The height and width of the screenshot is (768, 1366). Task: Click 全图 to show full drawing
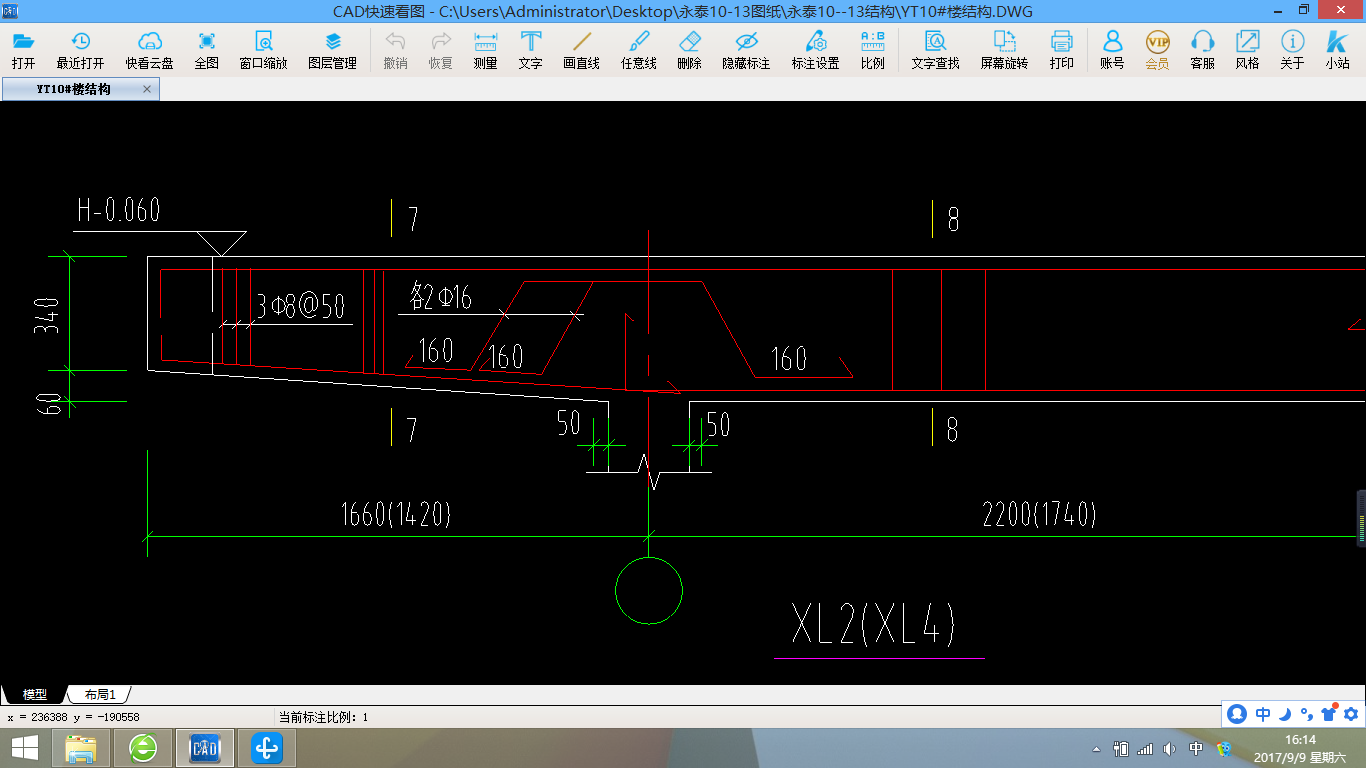point(206,50)
